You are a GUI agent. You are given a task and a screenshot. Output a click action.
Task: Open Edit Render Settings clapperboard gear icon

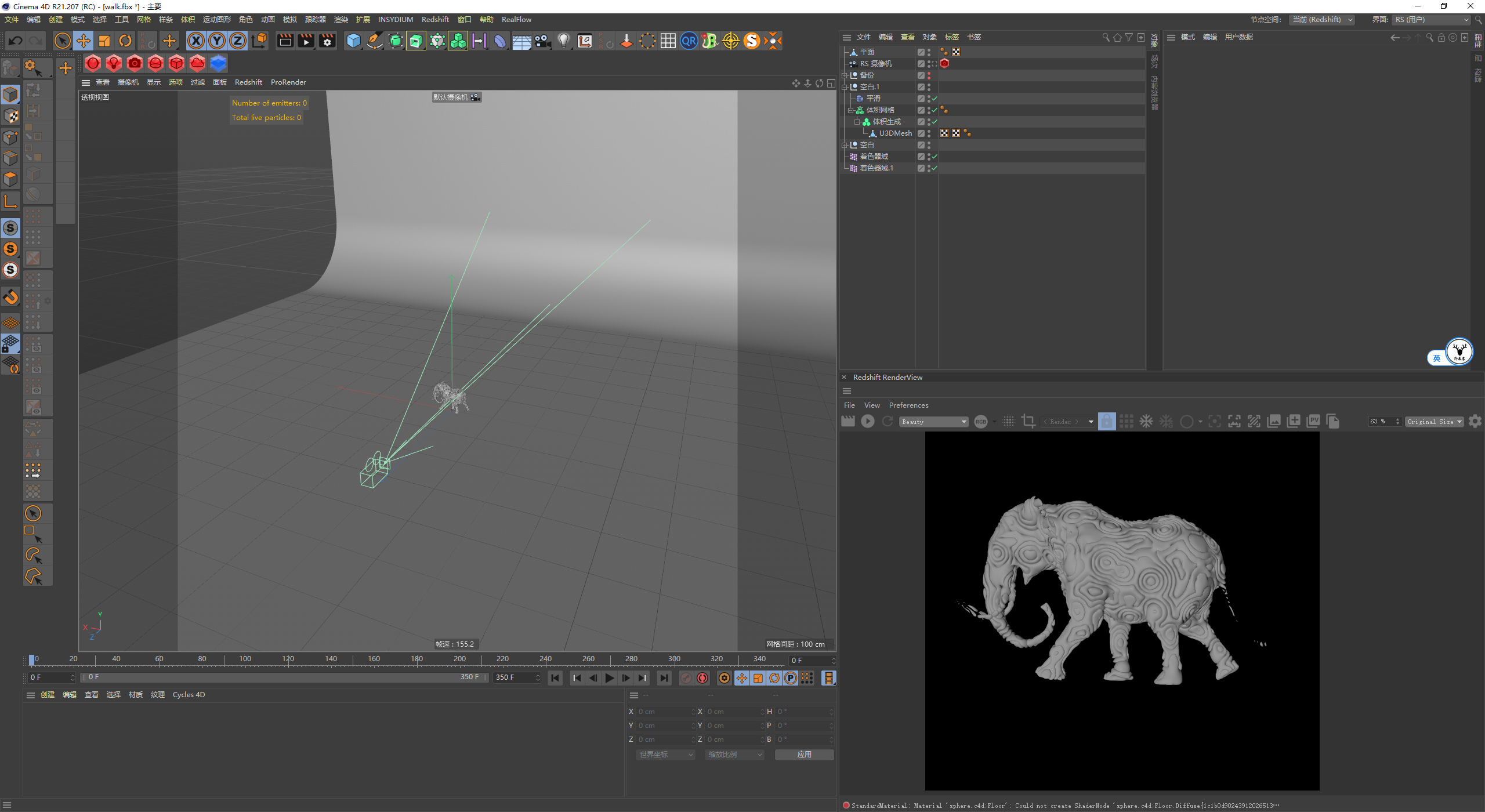tap(328, 41)
